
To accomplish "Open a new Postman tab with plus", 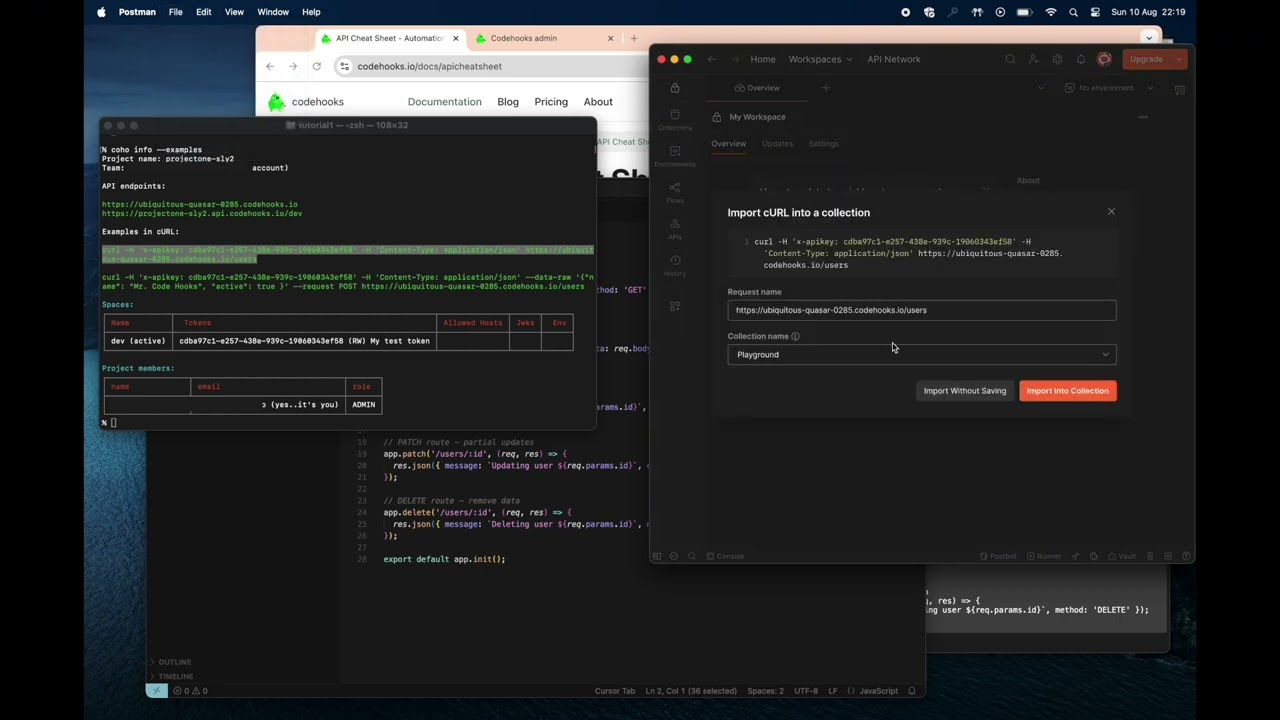I will [x=825, y=88].
